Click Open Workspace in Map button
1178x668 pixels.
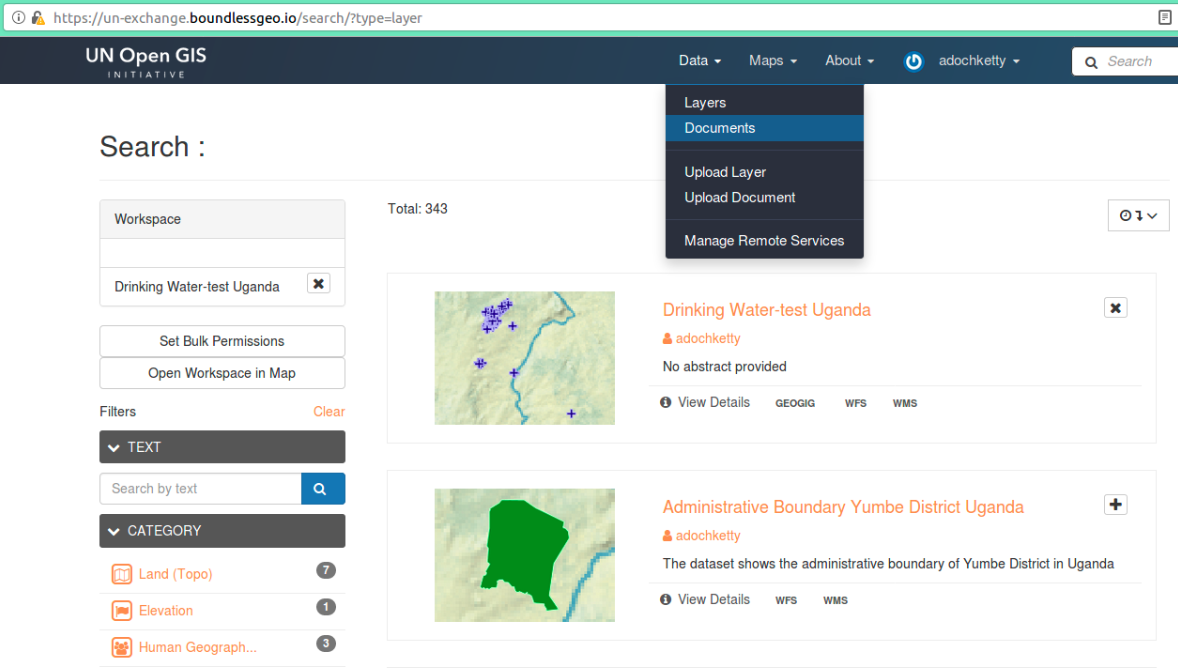pos(222,373)
